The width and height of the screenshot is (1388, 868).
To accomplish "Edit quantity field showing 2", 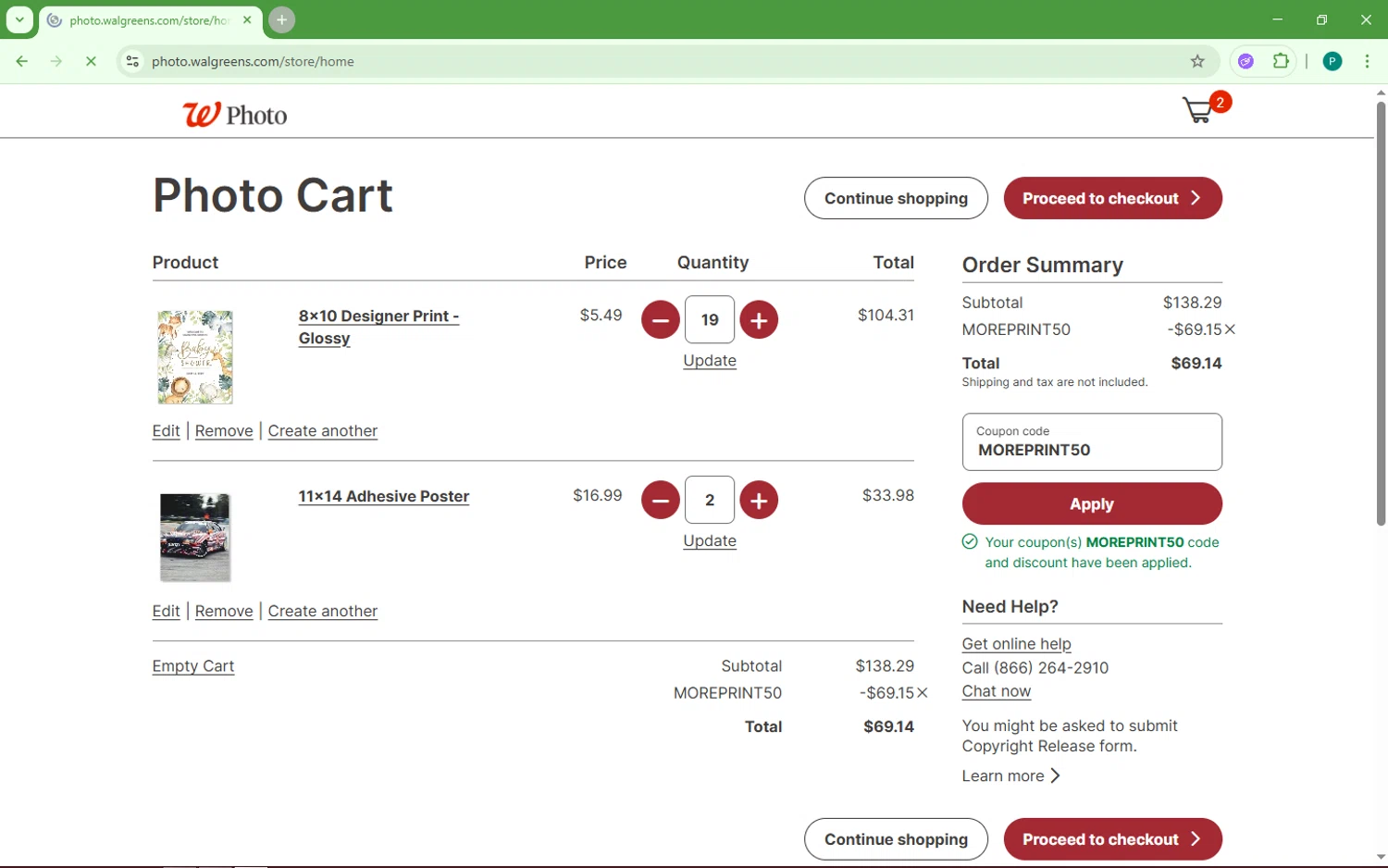I will click(710, 501).
